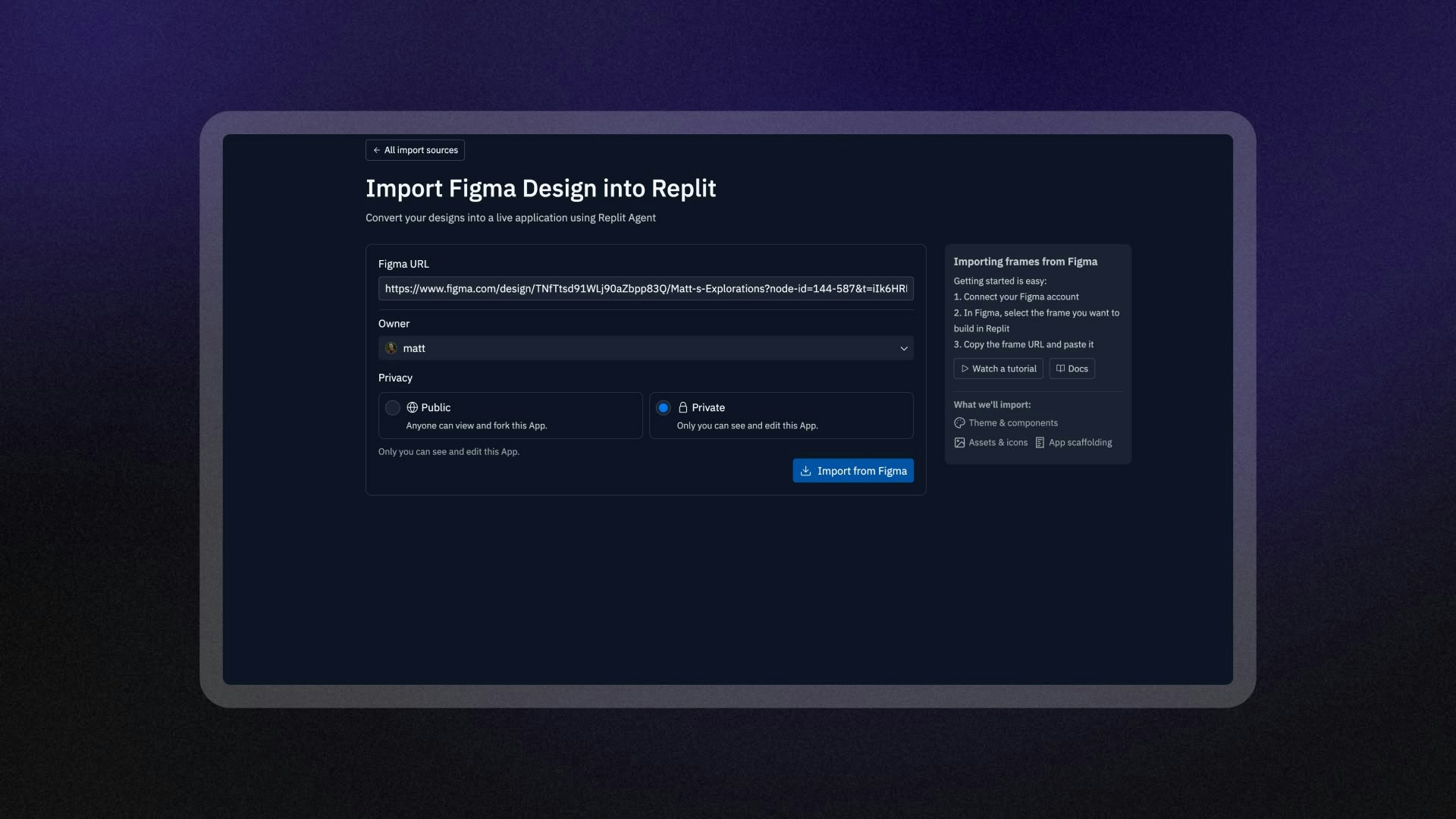Click the Anyone can view and fork description

[x=476, y=426]
